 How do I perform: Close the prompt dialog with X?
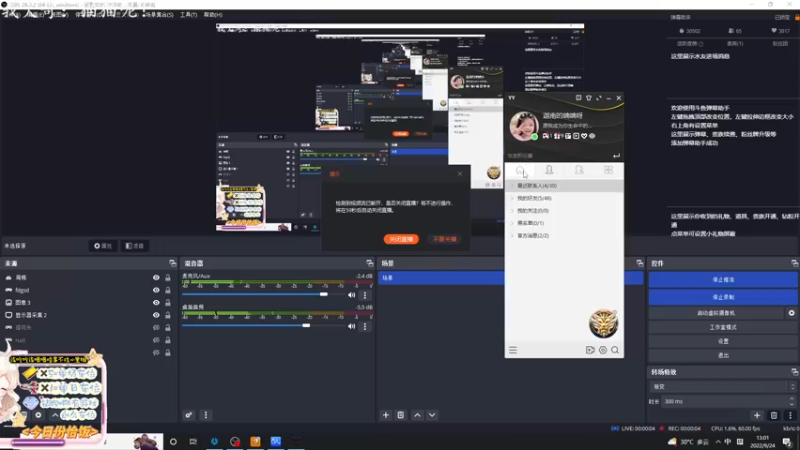(460, 174)
